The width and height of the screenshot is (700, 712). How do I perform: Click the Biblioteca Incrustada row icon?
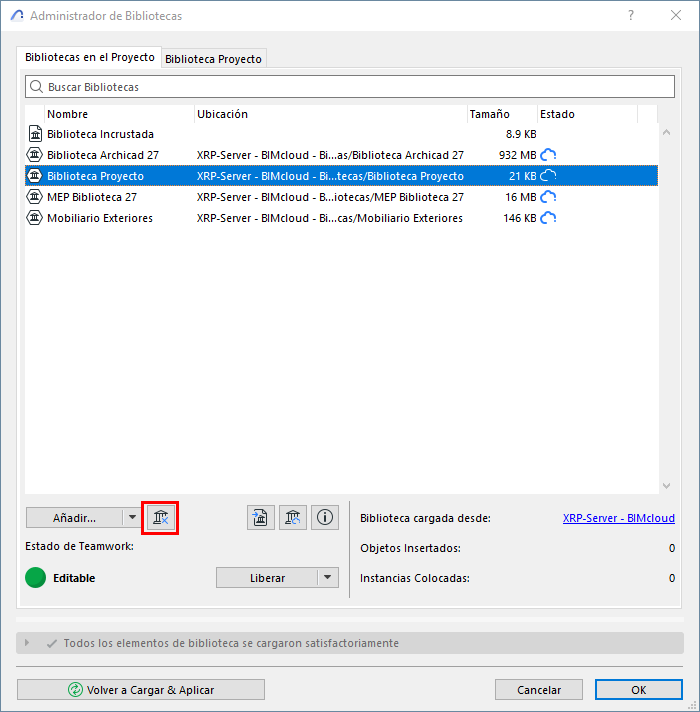tap(35, 134)
